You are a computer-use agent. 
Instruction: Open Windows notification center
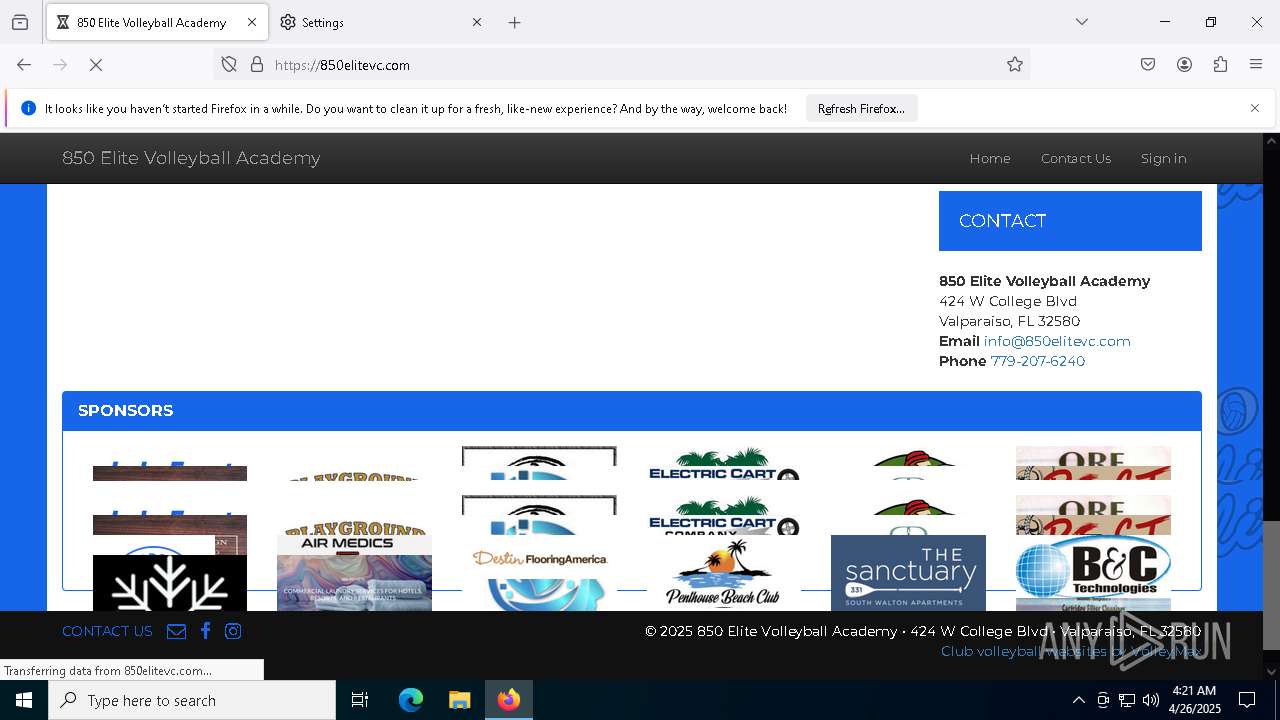(1247, 700)
